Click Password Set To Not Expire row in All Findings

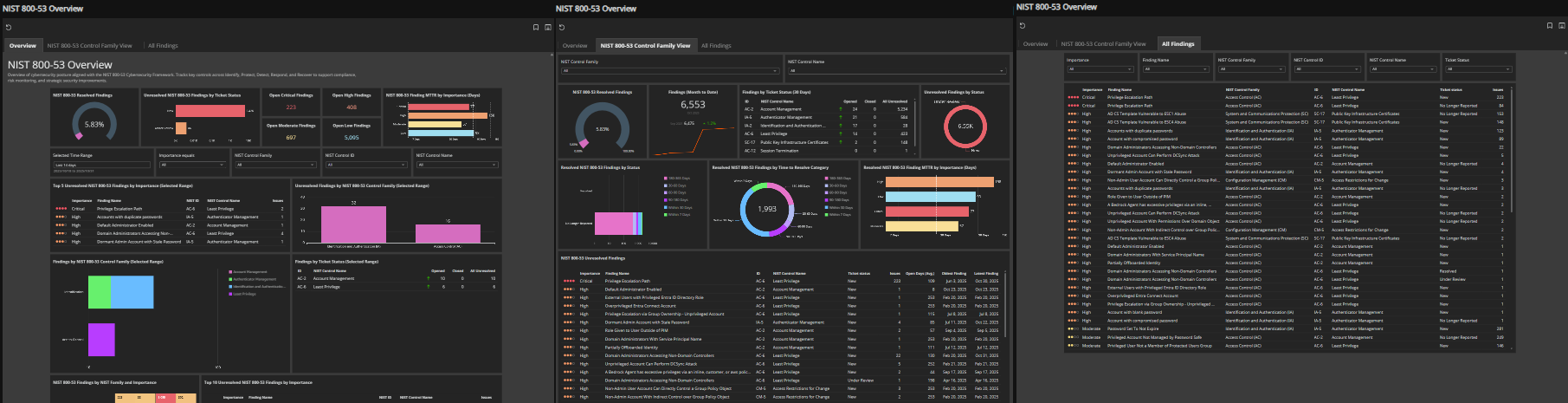[1288, 329]
